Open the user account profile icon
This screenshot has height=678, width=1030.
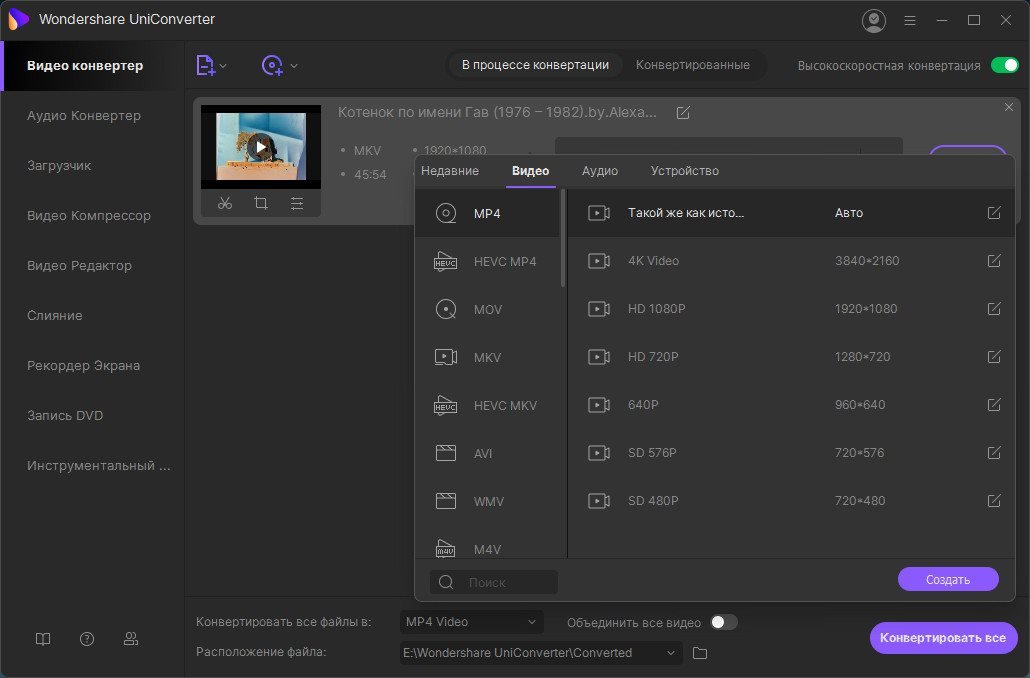coord(874,20)
